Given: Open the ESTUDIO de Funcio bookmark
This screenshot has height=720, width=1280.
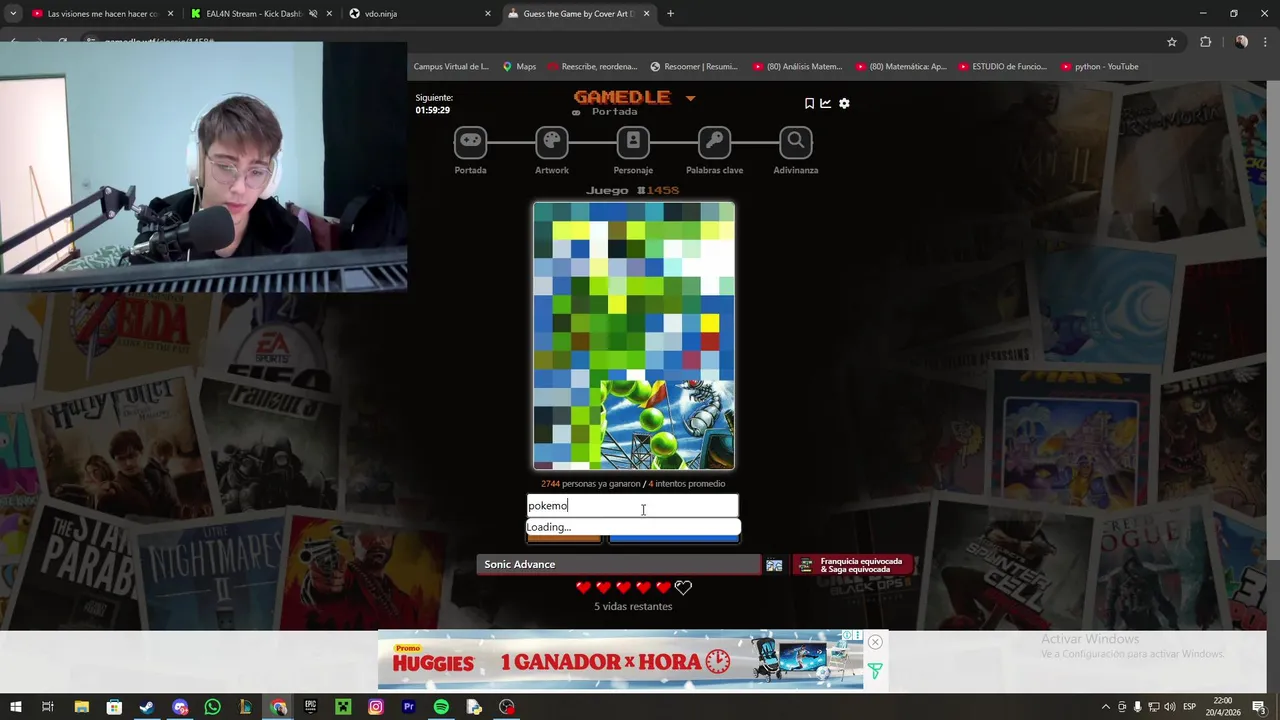Looking at the screenshot, I should coord(1002,67).
